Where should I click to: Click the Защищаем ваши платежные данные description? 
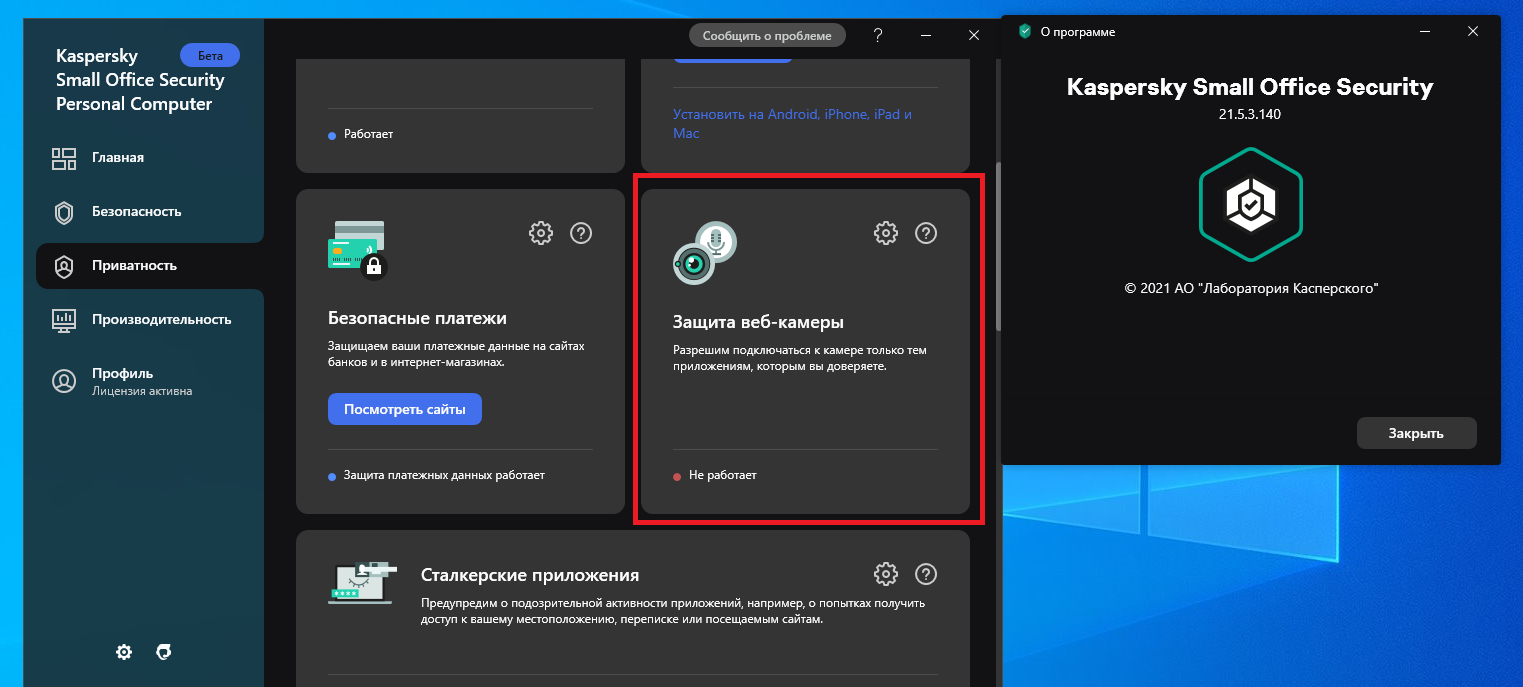[x=456, y=354]
